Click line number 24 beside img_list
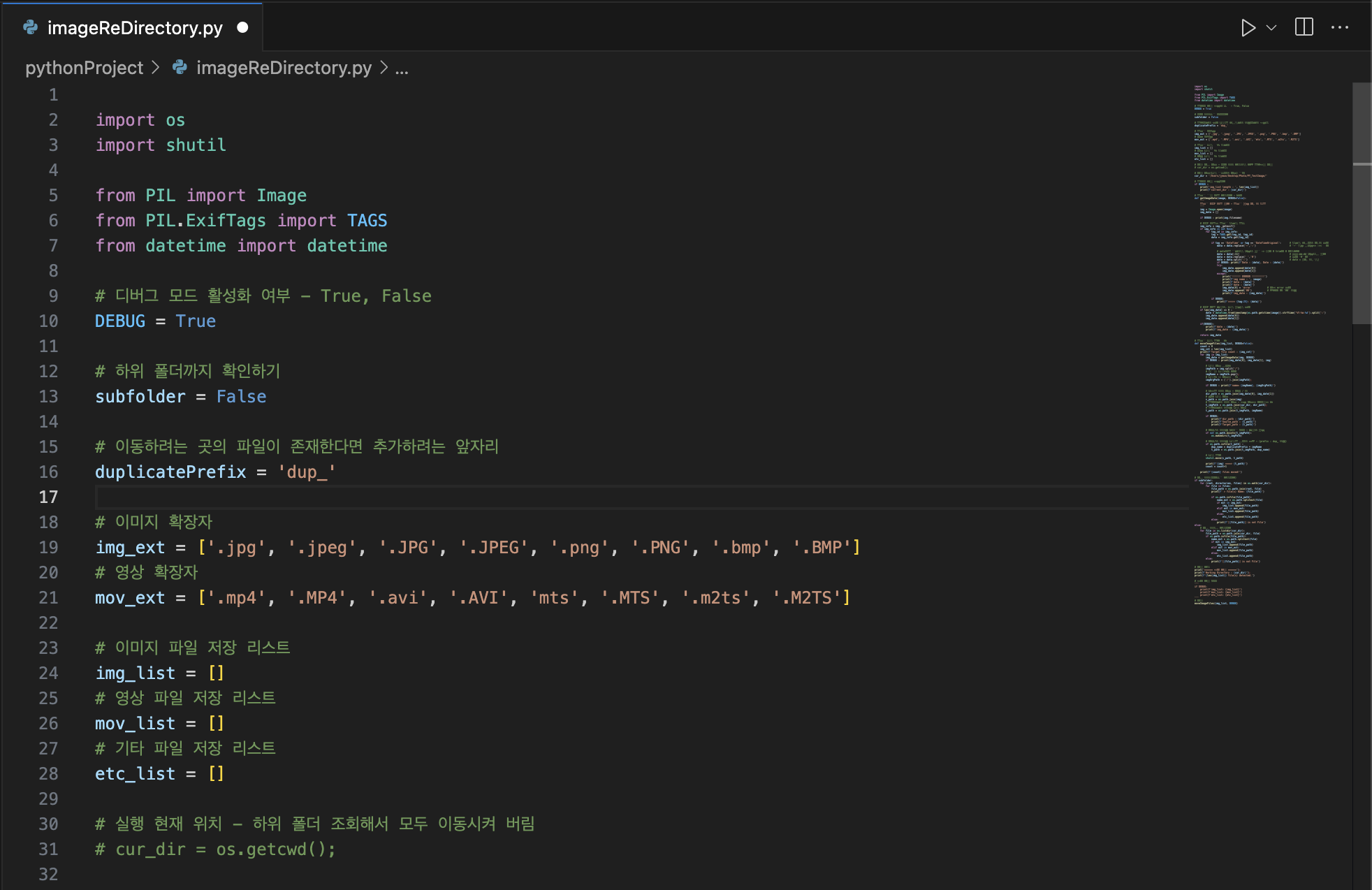The height and width of the screenshot is (890, 1372). pyautogui.click(x=48, y=673)
